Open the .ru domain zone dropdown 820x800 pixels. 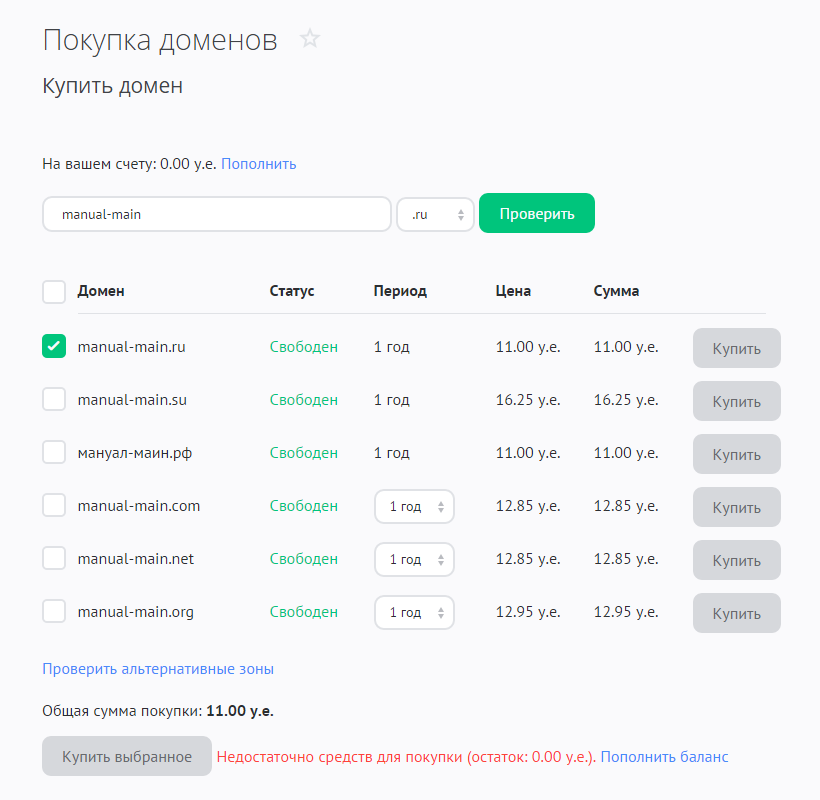pyautogui.click(x=435, y=214)
